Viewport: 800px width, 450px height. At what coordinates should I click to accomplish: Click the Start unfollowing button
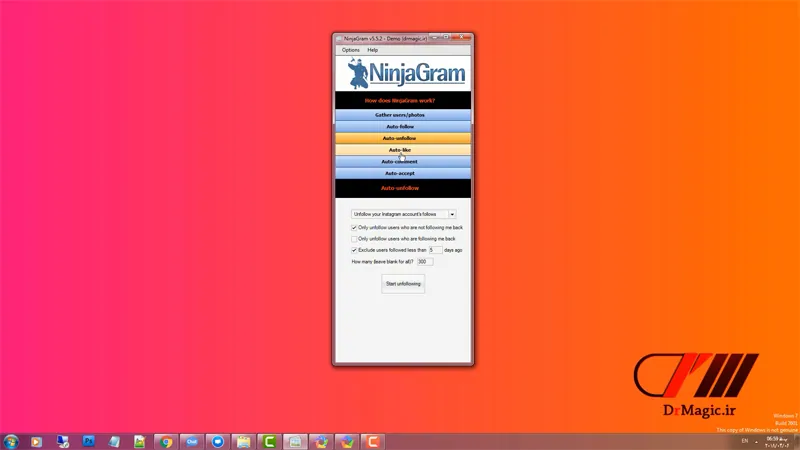(403, 284)
